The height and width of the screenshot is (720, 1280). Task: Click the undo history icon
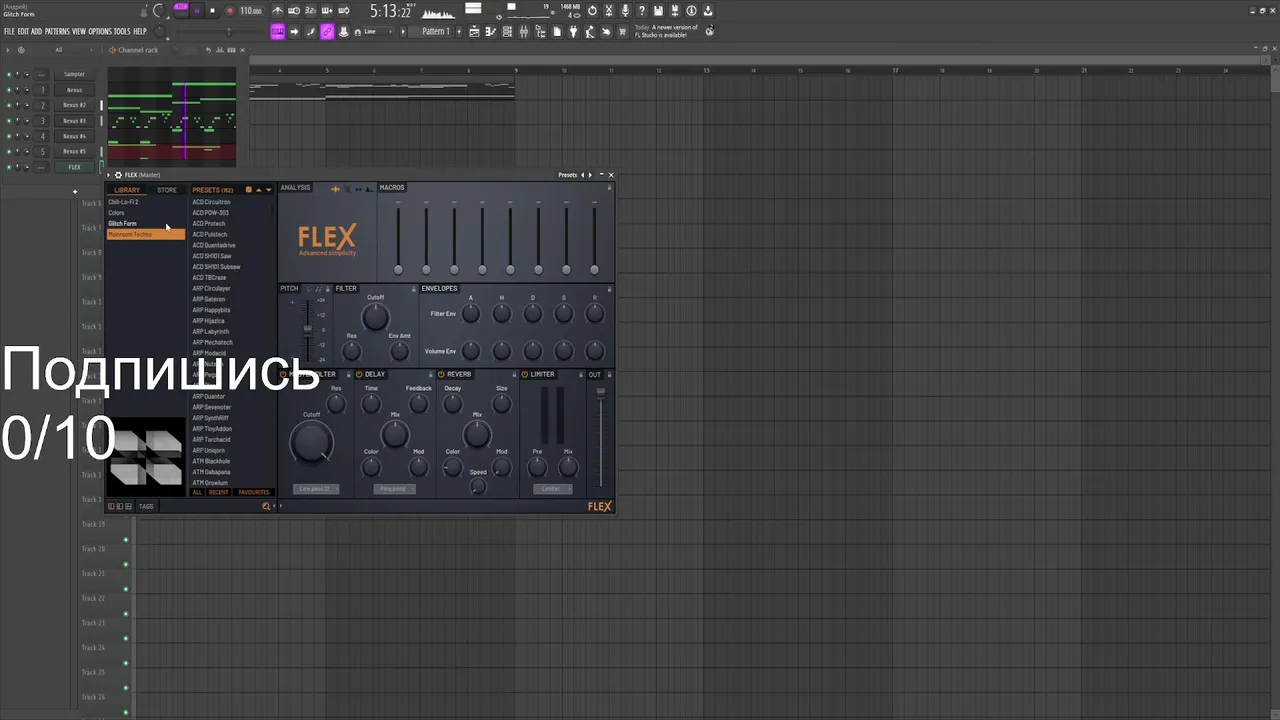(x=593, y=11)
